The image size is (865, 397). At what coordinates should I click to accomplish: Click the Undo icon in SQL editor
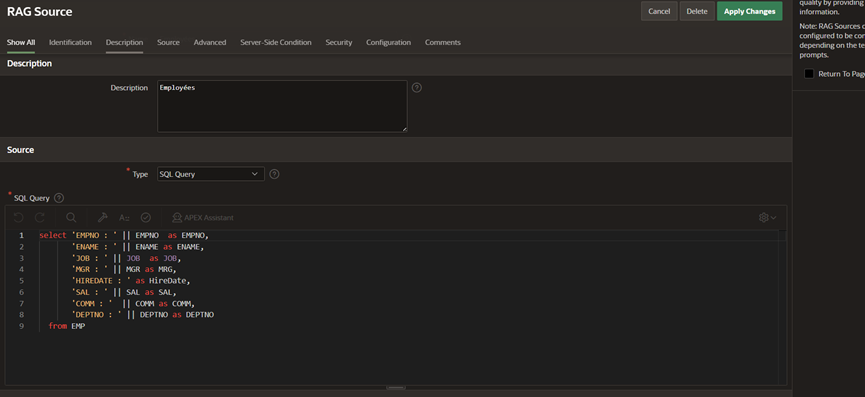pyautogui.click(x=19, y=218)
